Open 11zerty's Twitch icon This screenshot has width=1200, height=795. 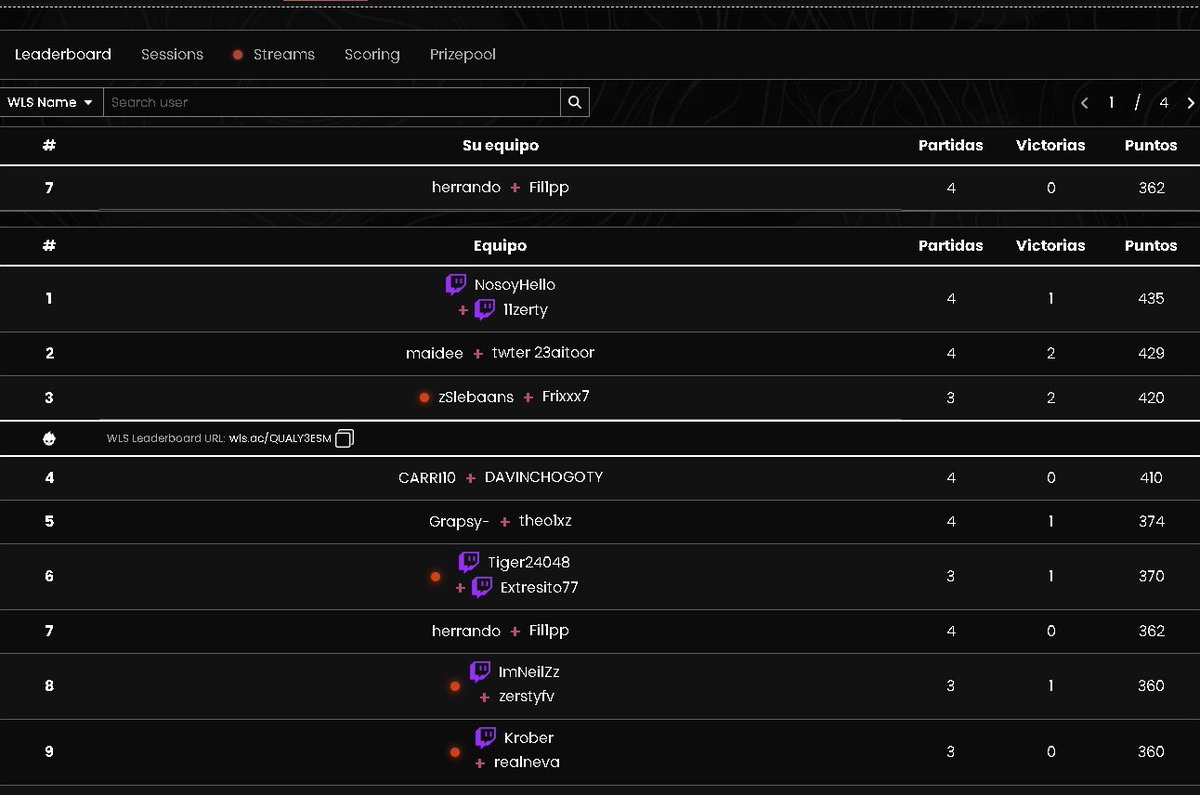(x=485, y=310)
